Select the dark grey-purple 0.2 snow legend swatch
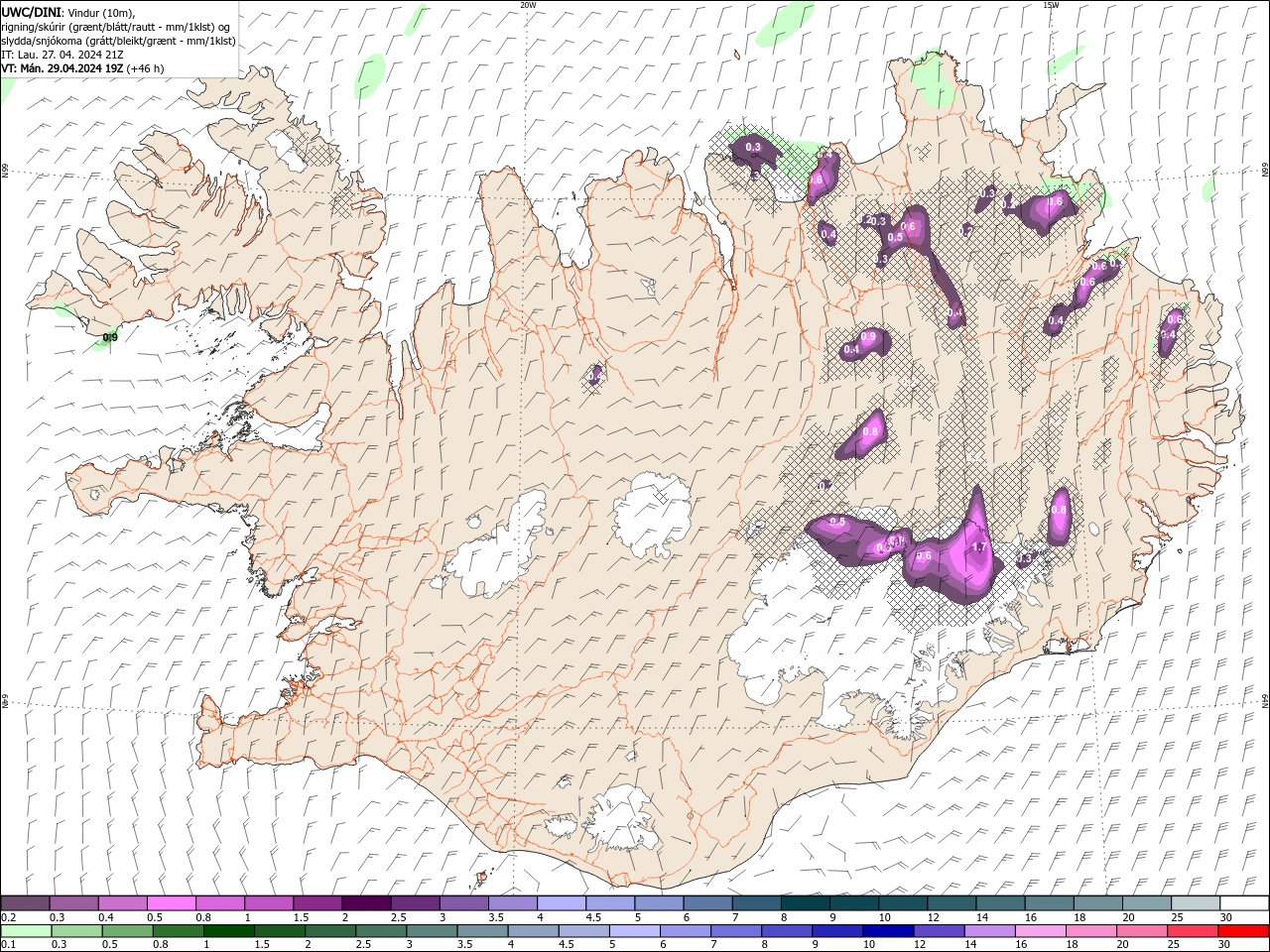1270x952 pixels. pos(25,903)
